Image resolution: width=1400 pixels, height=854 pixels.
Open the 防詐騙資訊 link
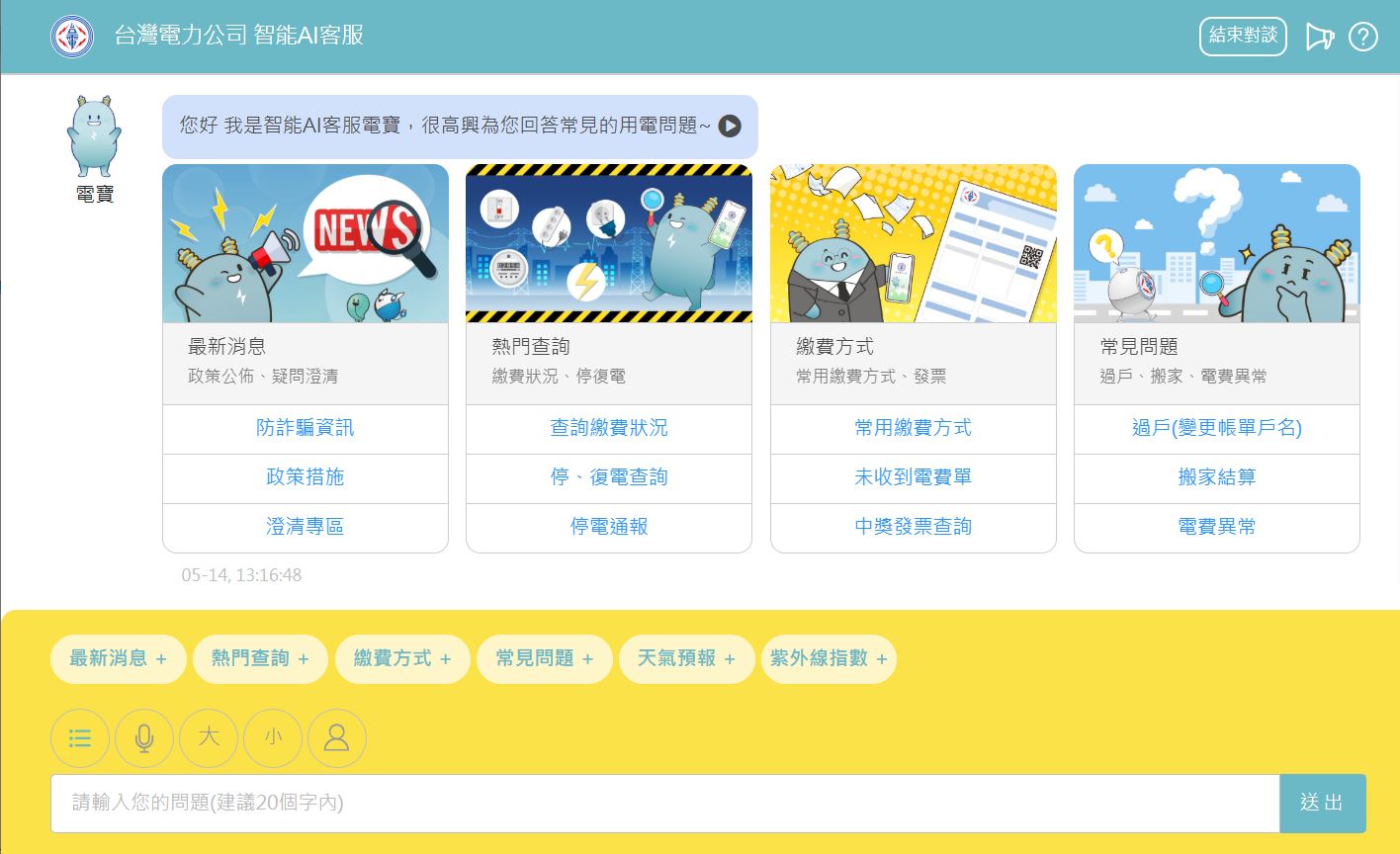pos(305,428)
